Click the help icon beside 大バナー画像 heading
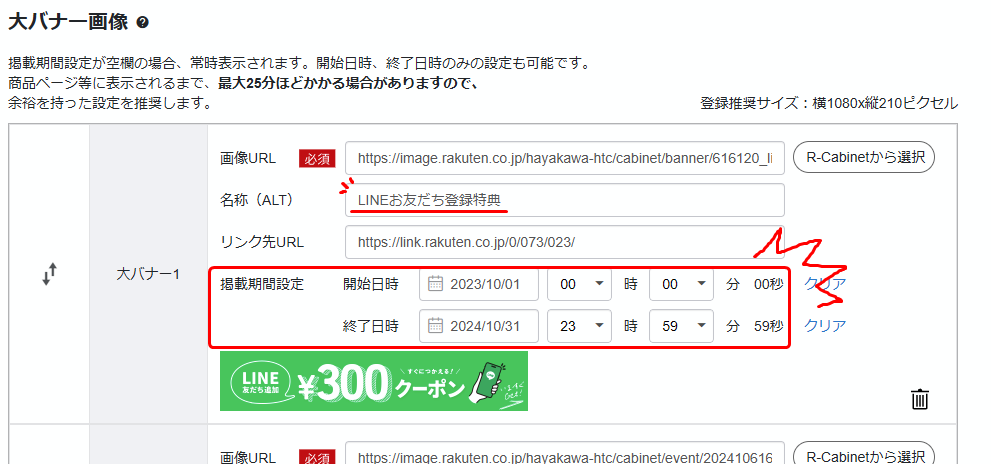The height and width of the screenshot is (464, 991). click(x=142, y=22)
